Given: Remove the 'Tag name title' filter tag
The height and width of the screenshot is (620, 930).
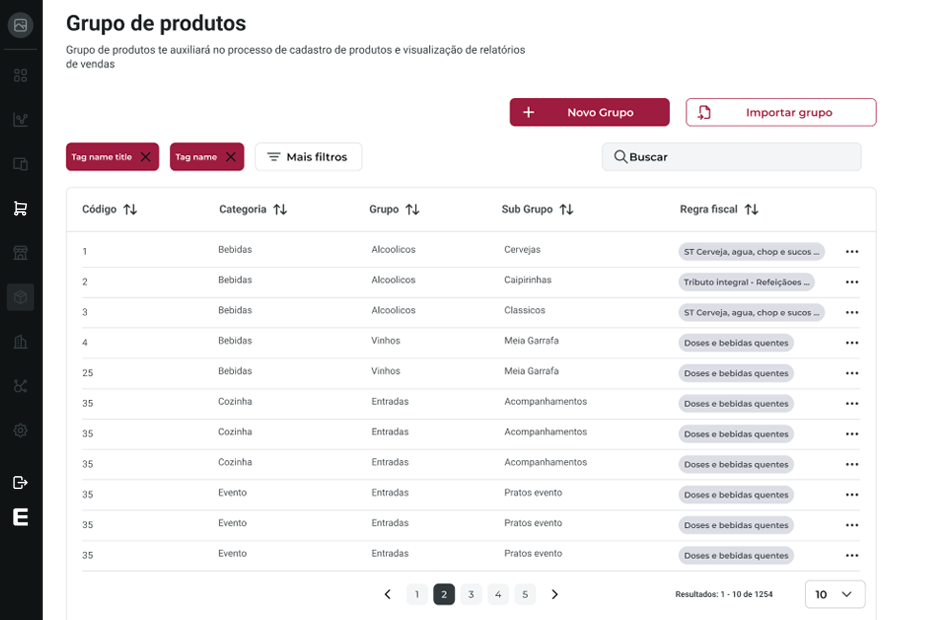Looking at the screenshot, I should 145,157.
